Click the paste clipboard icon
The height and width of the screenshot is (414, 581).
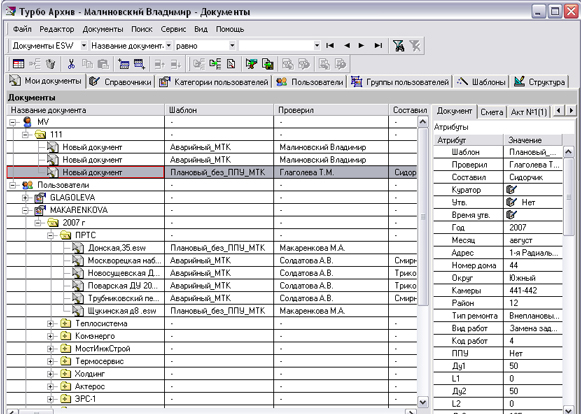(103, 64)
